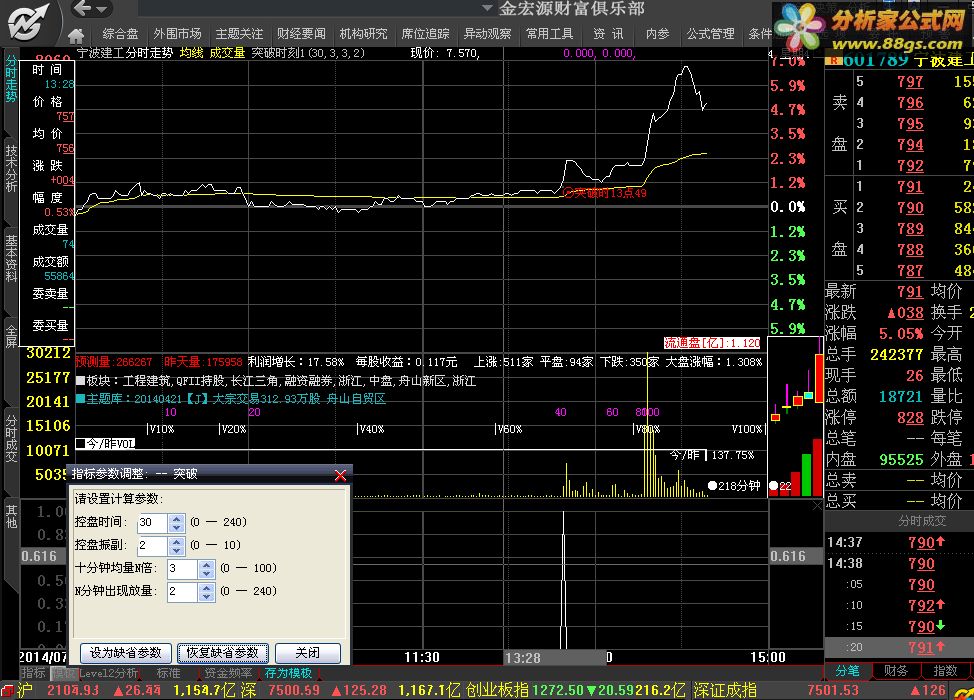Select 其他 vertical side tab
Screen dimensions: 974x700
[x=11, y=516]
